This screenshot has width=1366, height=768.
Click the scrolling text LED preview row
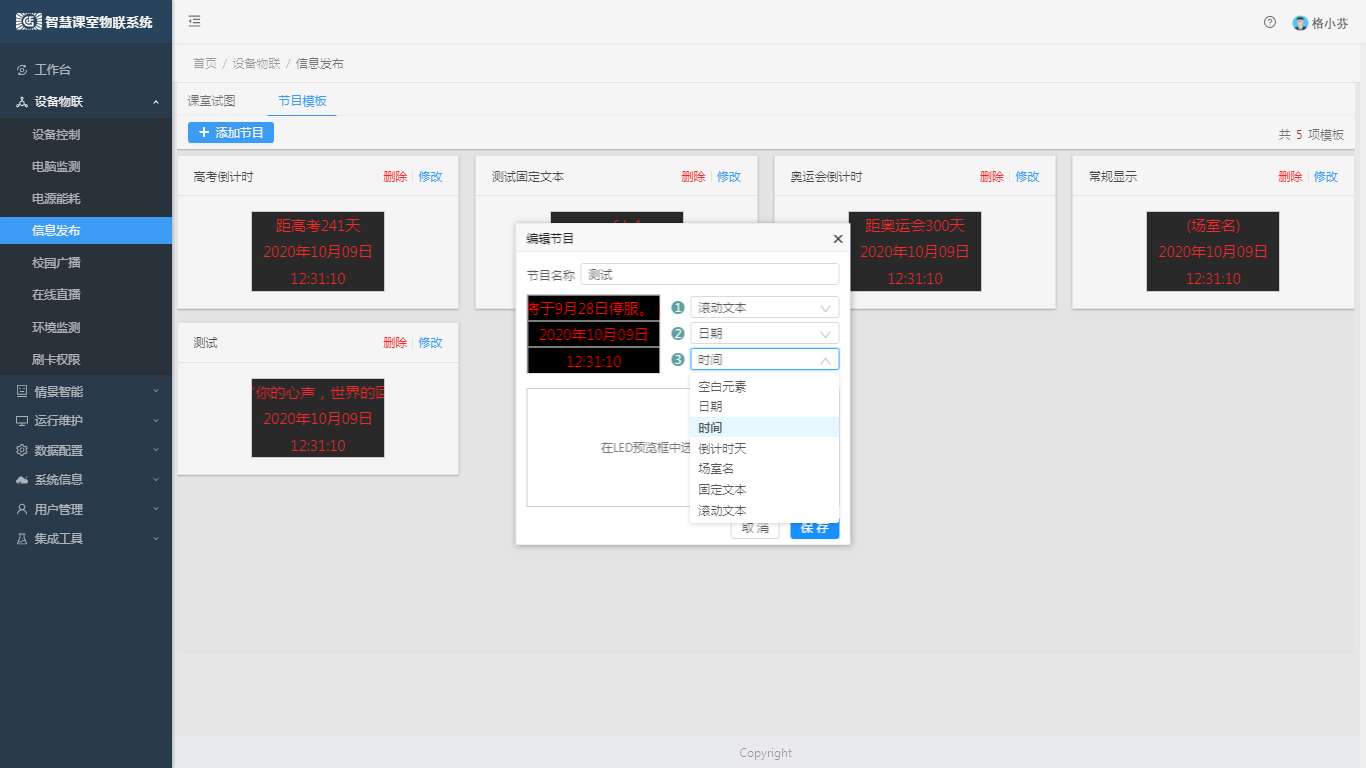click(x=593, y=308)
